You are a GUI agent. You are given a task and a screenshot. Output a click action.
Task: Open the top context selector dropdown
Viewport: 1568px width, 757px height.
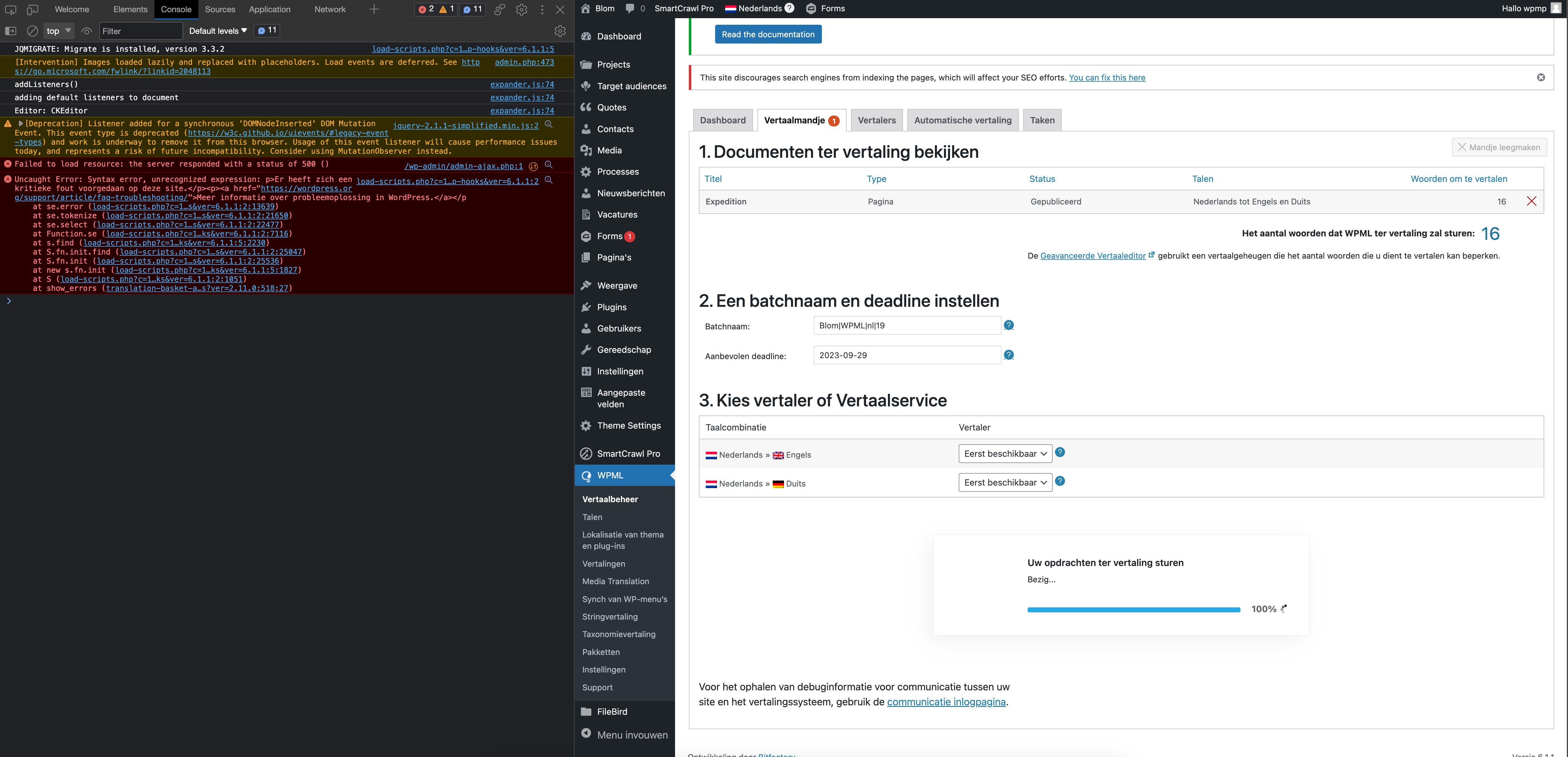pyautogui.click(x=59, y=31)
